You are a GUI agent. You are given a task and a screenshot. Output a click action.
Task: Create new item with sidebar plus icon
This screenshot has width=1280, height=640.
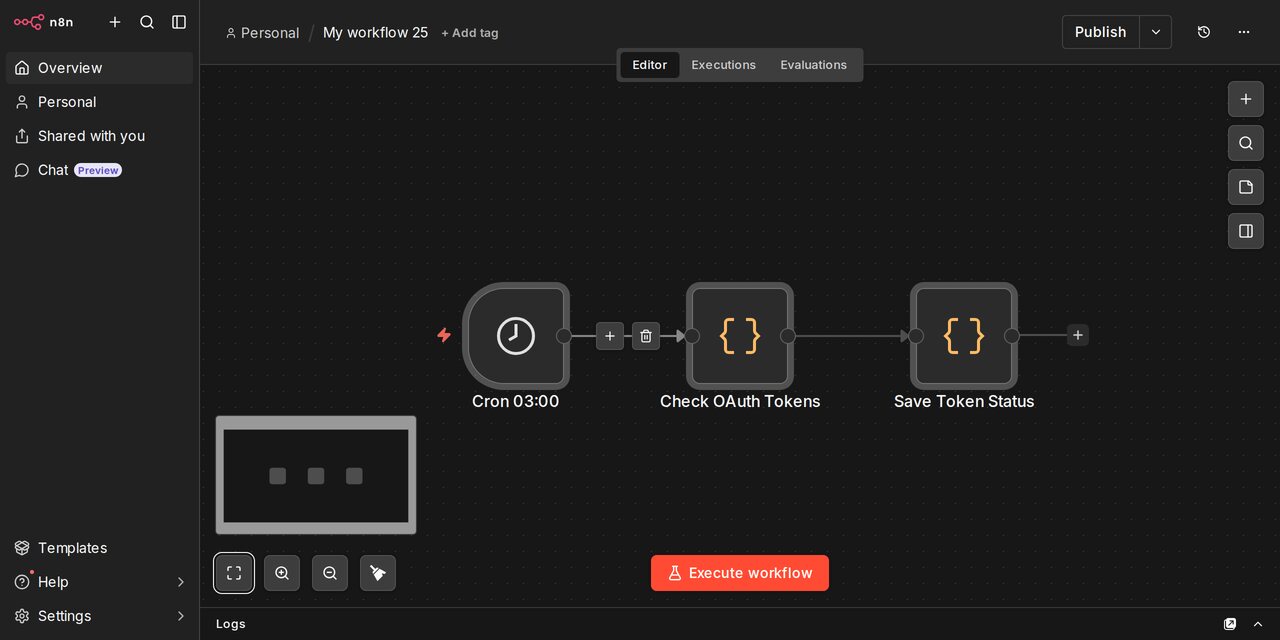115,22
